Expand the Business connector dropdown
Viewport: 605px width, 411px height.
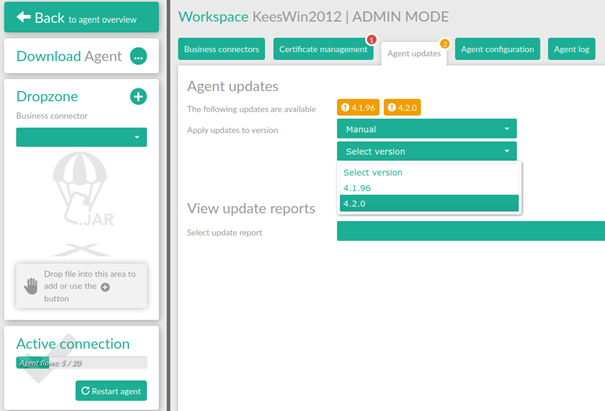click(81, 138)
